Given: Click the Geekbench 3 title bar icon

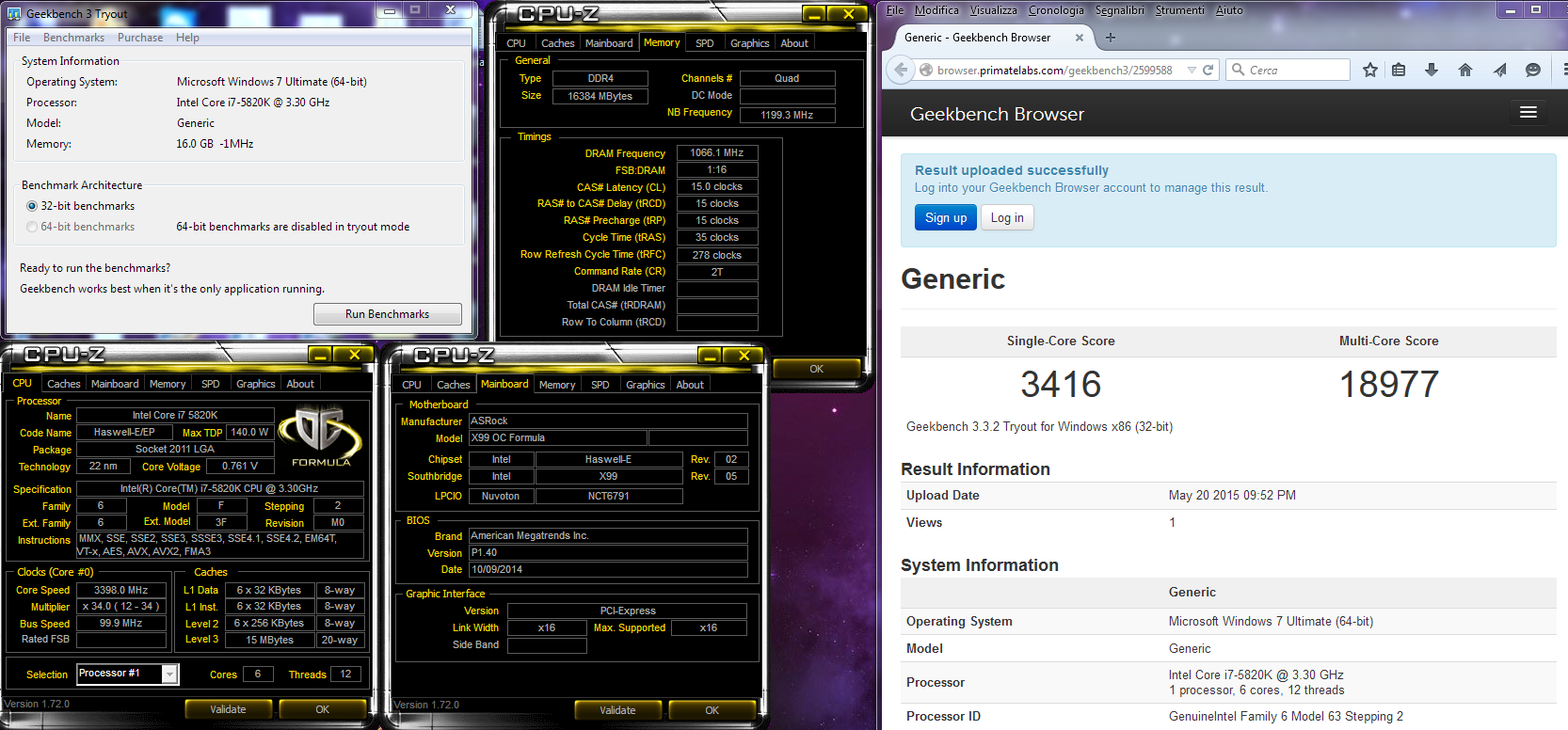Looking at the screenshot, I should (14, 14).
